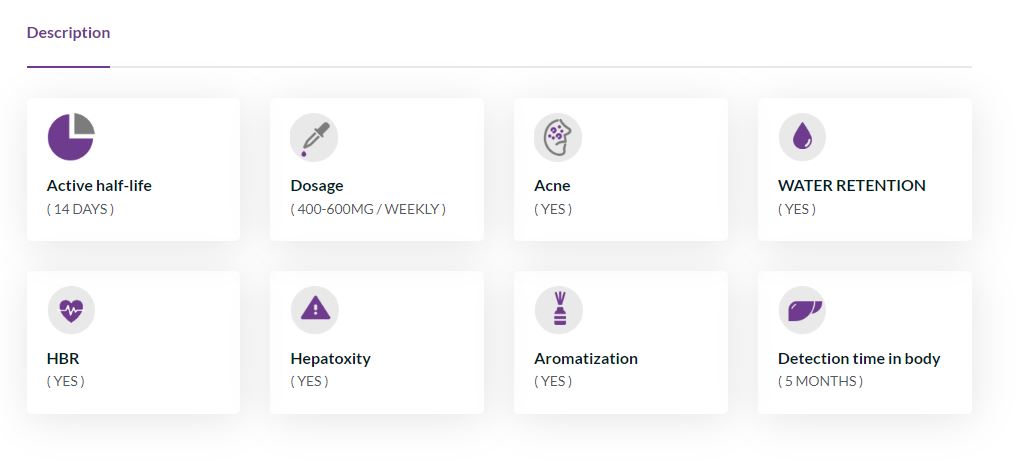Click the Aromatization heading
This screenshot has height=471, width=1036.
coord(586,359)
